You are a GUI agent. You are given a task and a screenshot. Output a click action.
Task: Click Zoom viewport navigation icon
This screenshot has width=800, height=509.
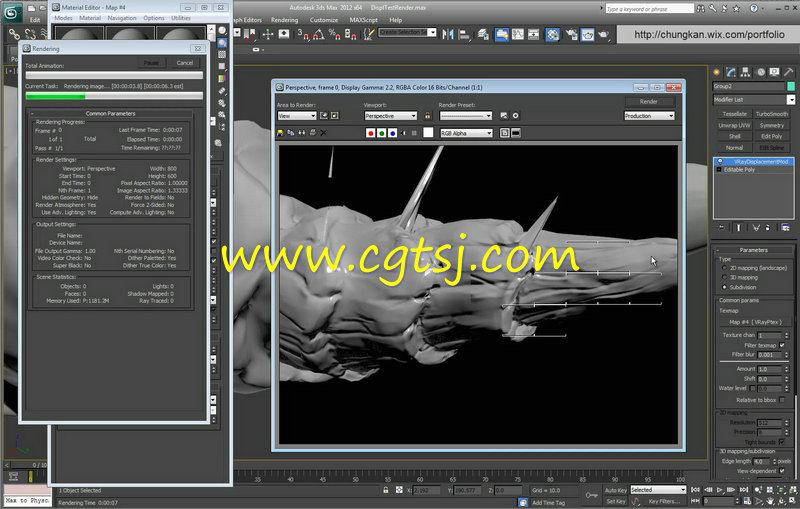[x=758, y=490]
